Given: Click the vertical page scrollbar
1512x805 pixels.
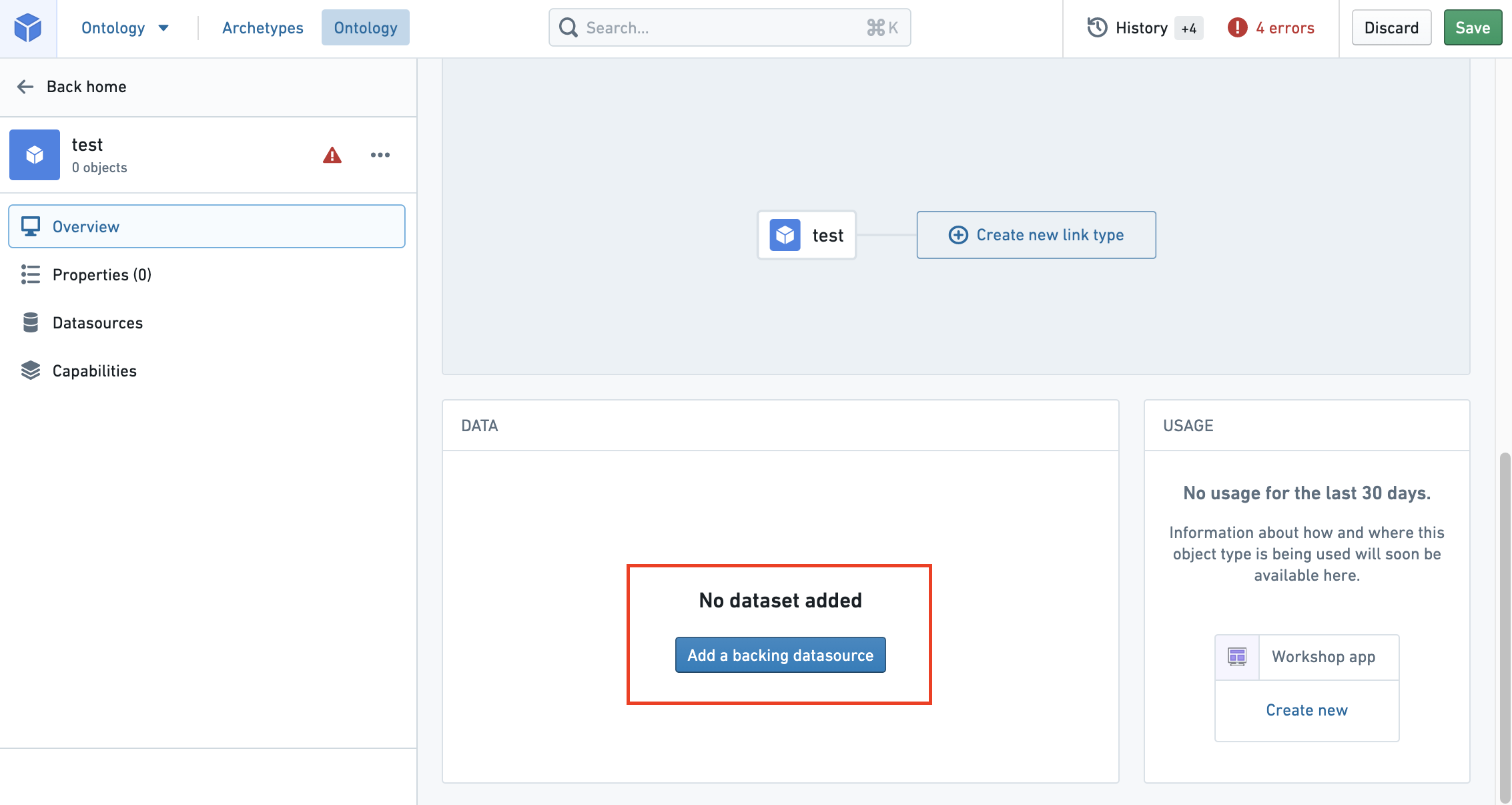Looking at the screenshot, I should pyautogui.click(x=1505, y=627).
